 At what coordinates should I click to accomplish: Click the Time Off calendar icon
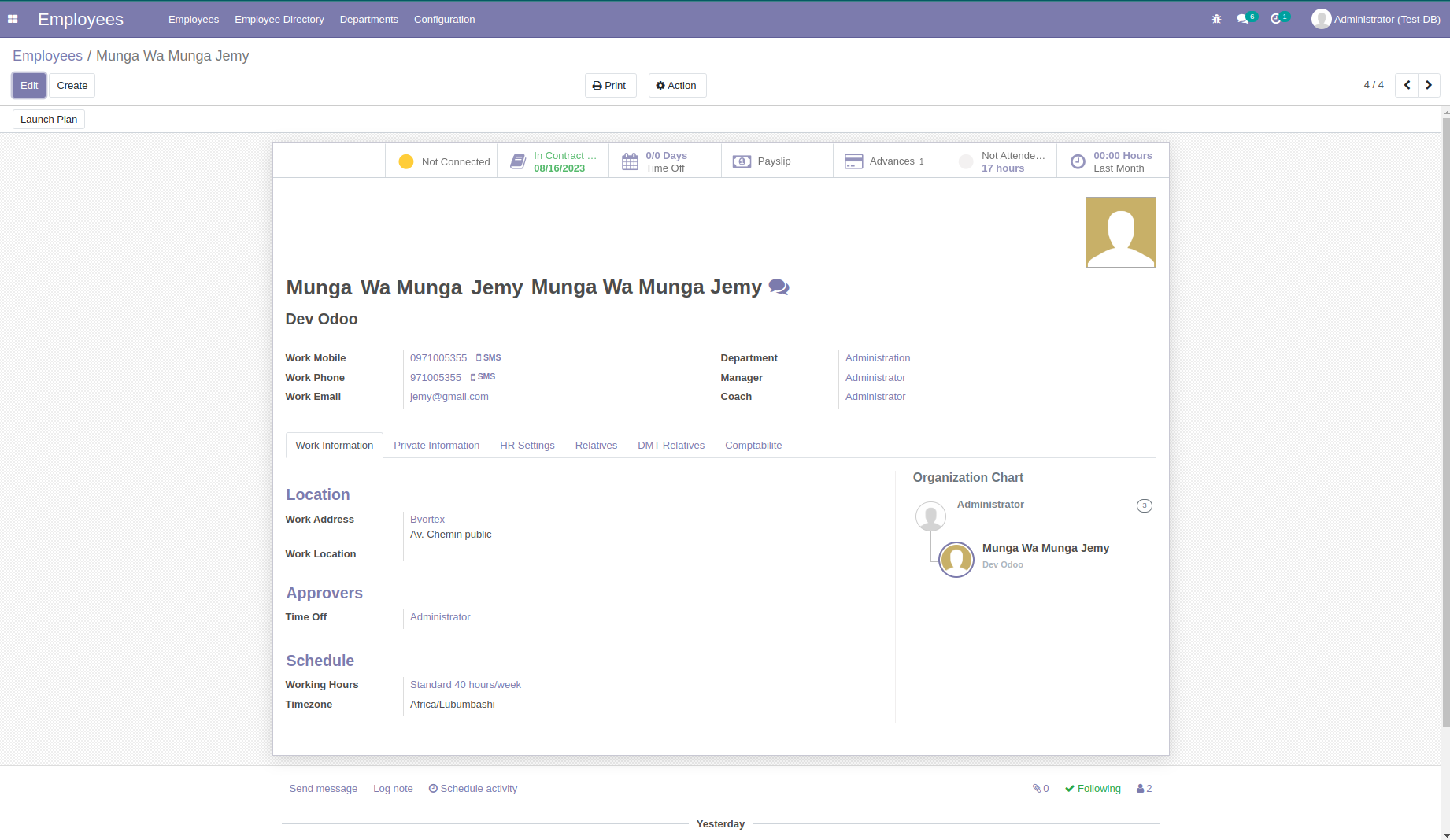pyautogui.click(x=631, y=161)
